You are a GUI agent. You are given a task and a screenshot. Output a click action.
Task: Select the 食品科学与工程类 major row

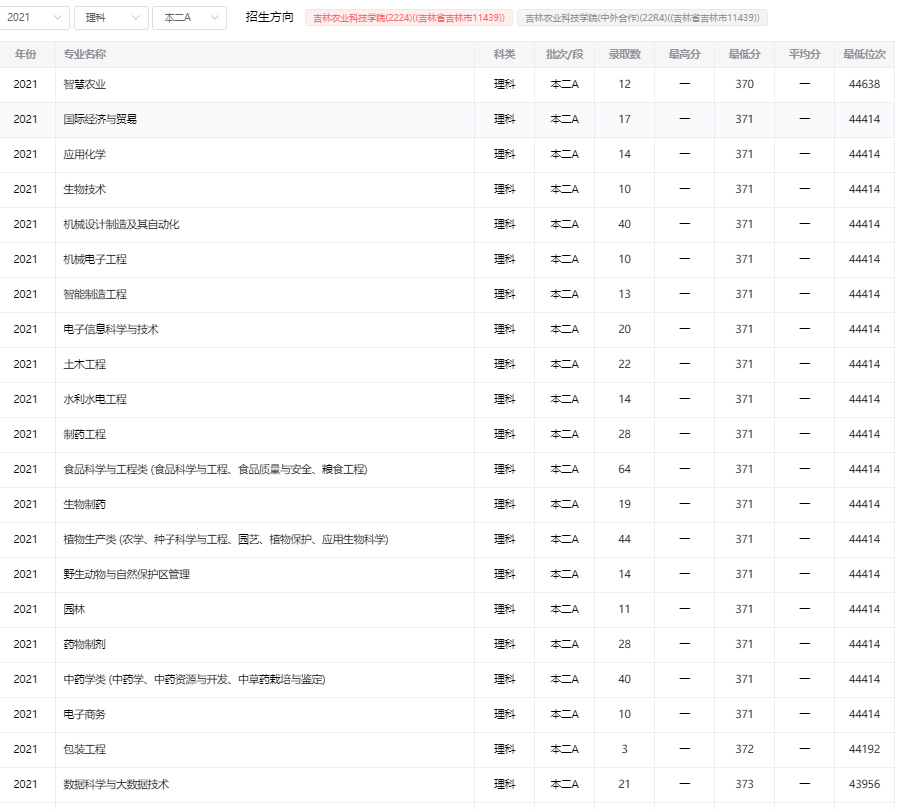[x=447, y=469]
